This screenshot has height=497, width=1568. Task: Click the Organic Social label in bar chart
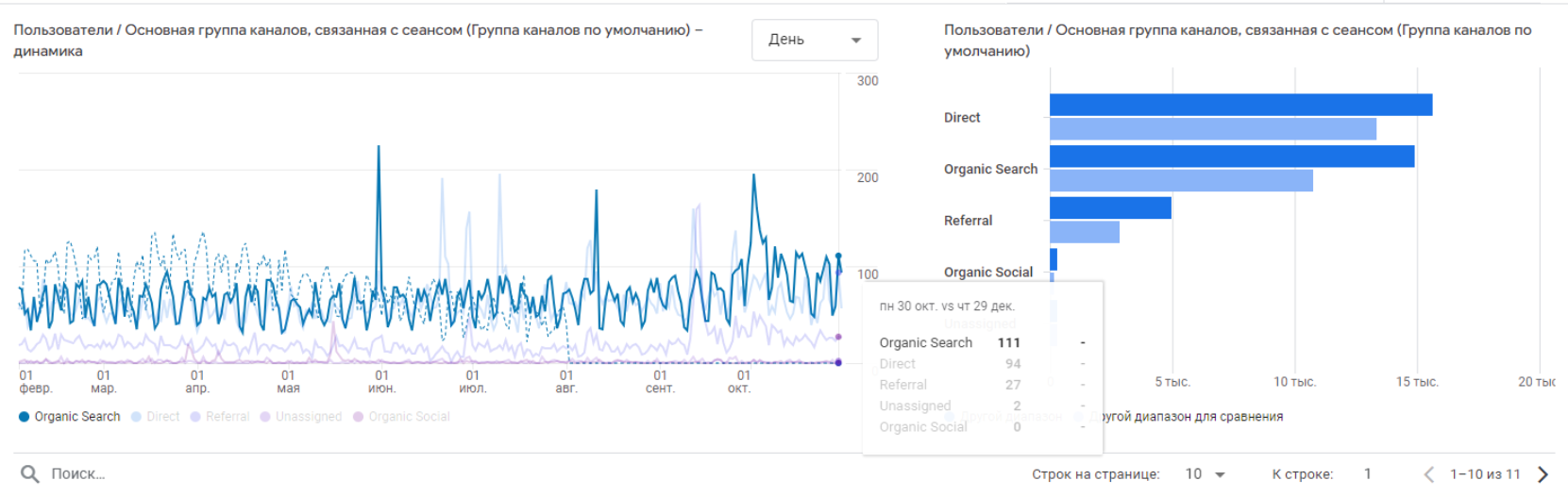click(988, 273)
